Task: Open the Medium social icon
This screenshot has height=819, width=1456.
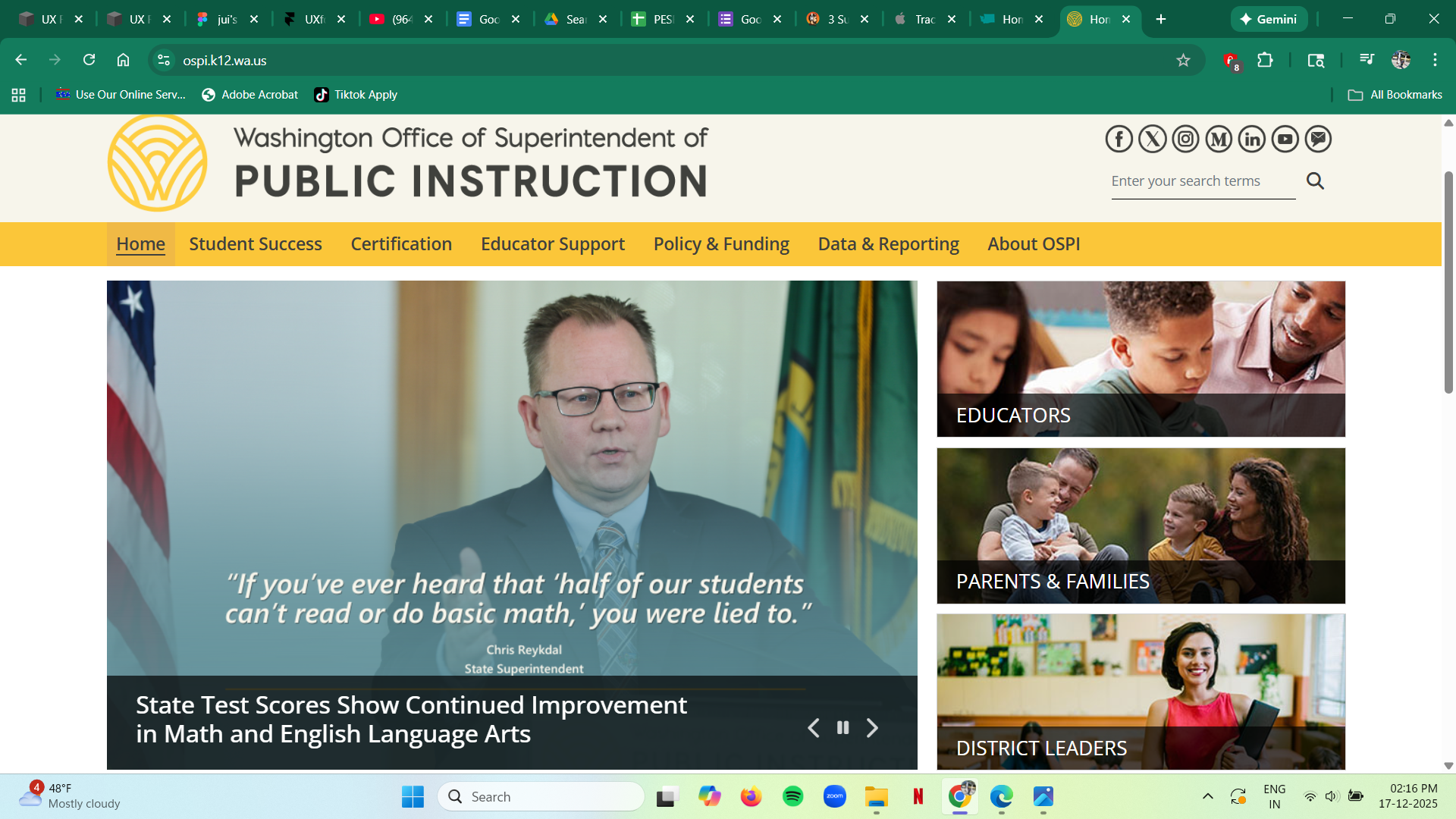Action: 1219,139
